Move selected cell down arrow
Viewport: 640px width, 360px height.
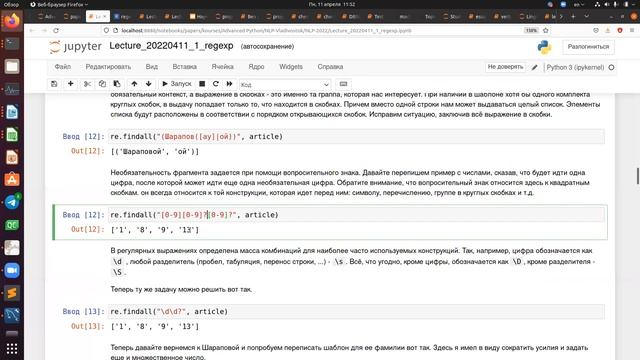[149, 84]
